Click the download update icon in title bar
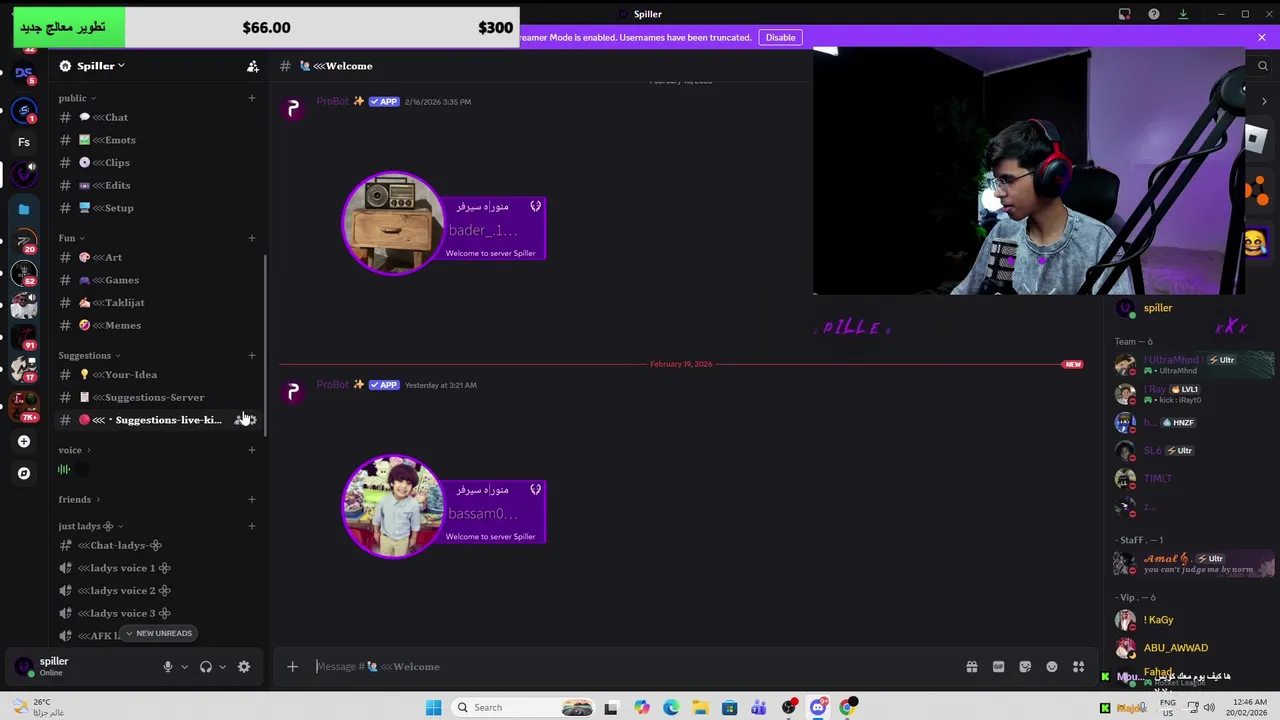This screenshot has width=1280, height=720. (x=1183, y=14)
